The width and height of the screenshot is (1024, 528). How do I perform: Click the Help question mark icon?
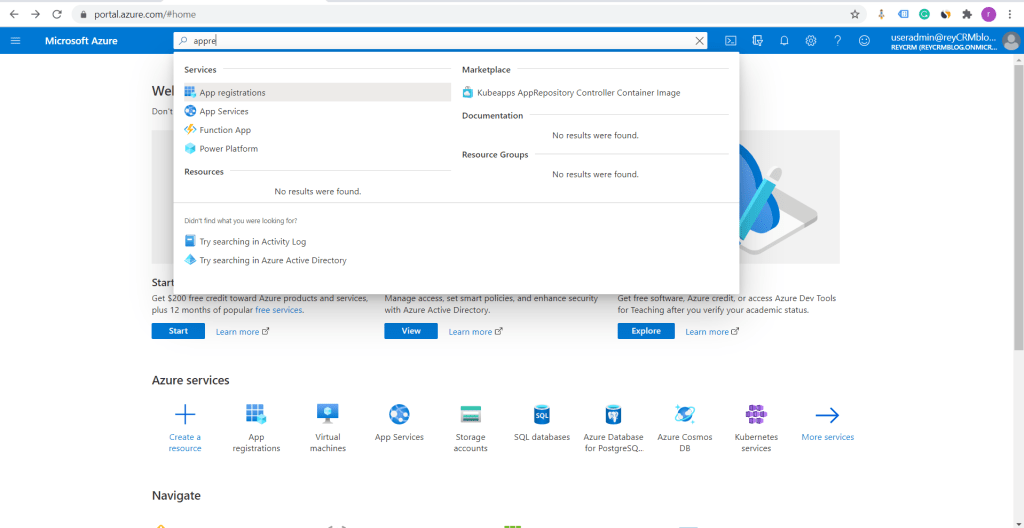837,41
